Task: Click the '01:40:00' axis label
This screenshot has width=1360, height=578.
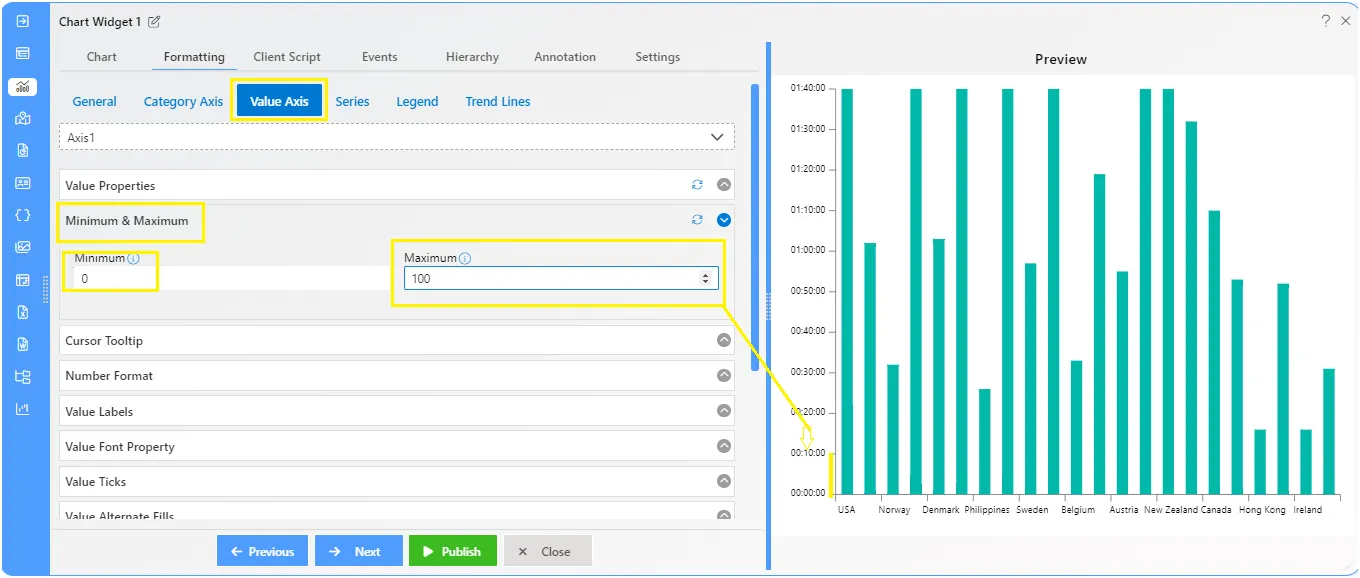Action: pos(808,88)
